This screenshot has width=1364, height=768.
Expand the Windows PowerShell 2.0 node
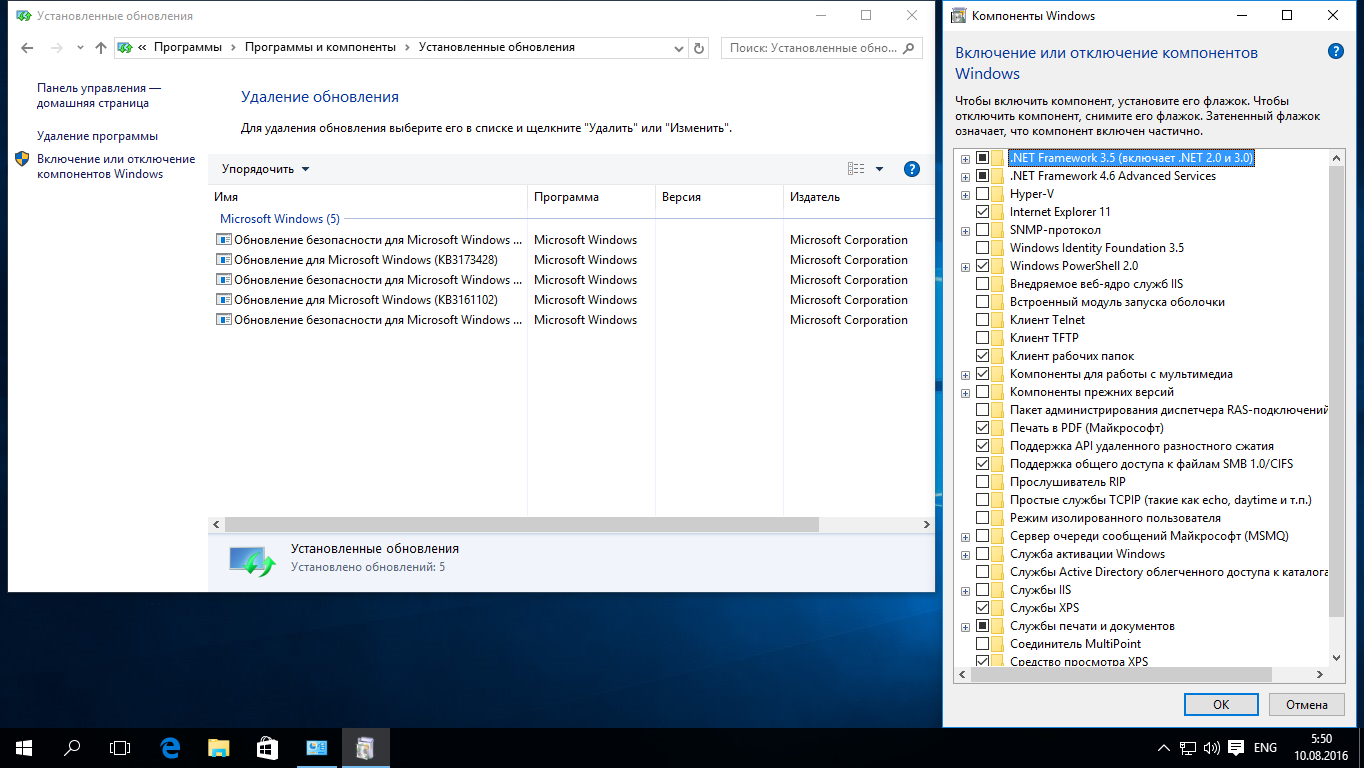point(965,266)
